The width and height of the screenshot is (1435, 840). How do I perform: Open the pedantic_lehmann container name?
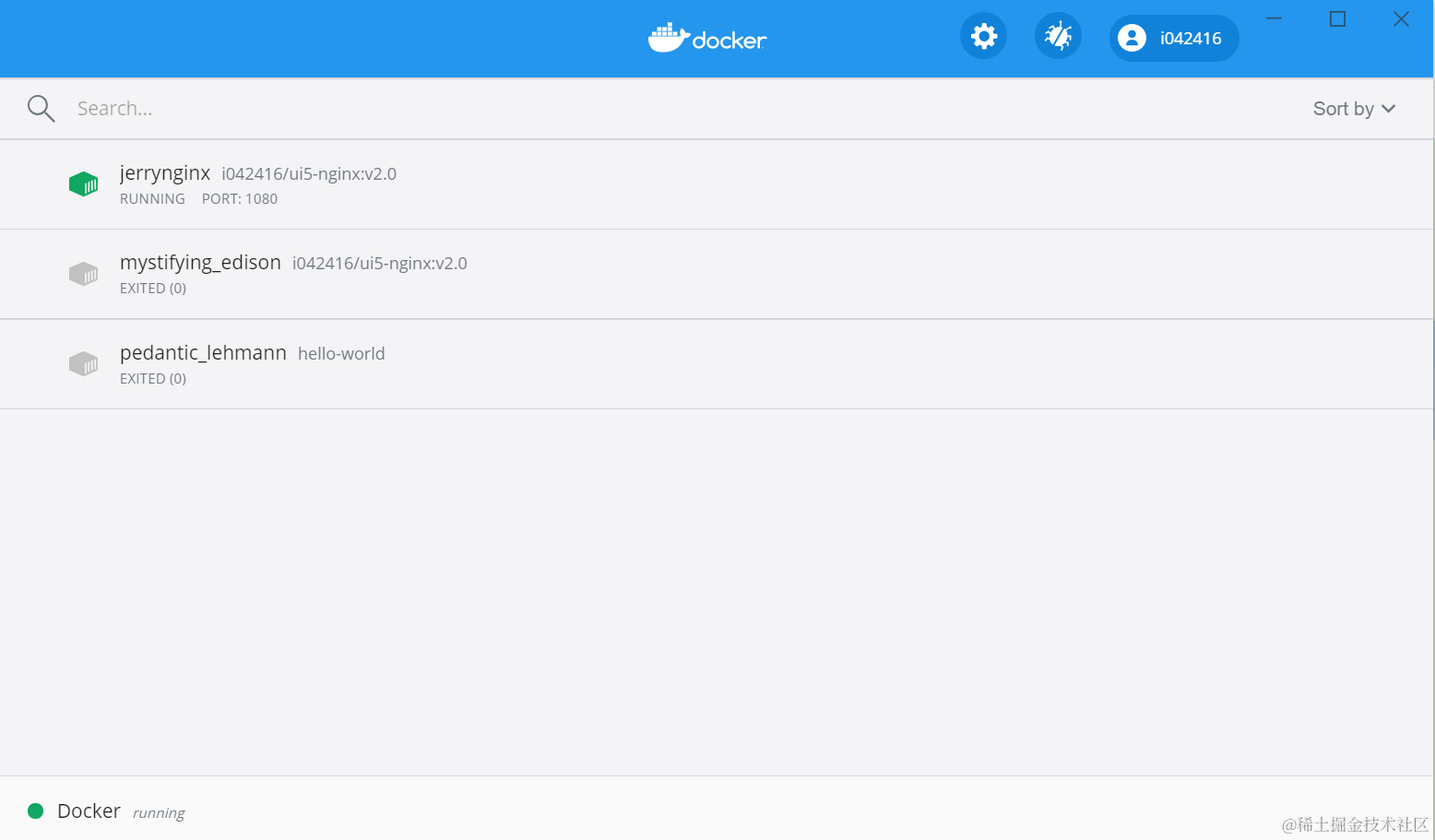click(x=203, y=353)
